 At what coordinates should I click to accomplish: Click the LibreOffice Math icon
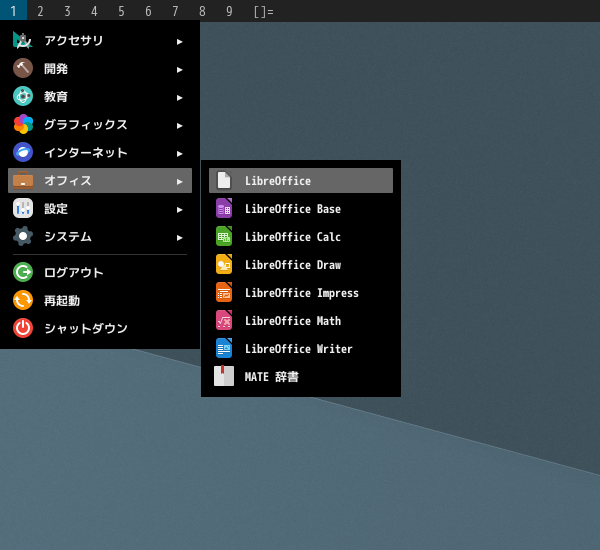click(x=224, y=321)
